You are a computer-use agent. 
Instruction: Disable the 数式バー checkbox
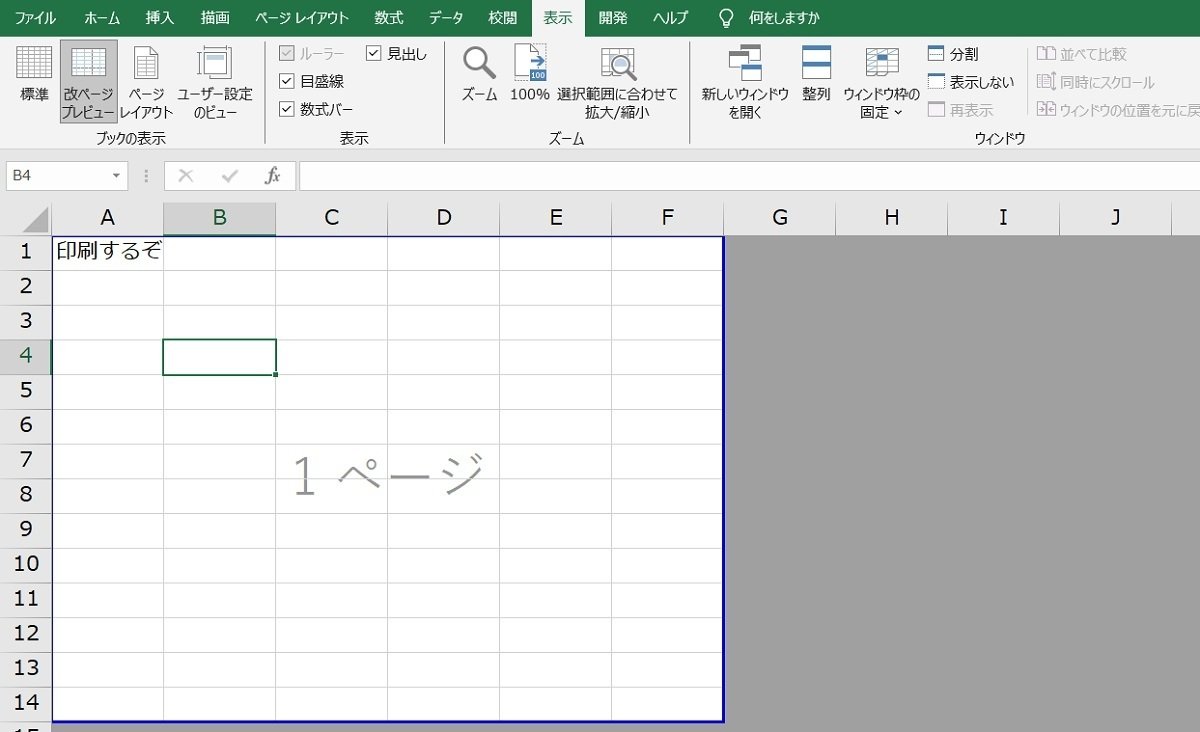tap(286, 108)
